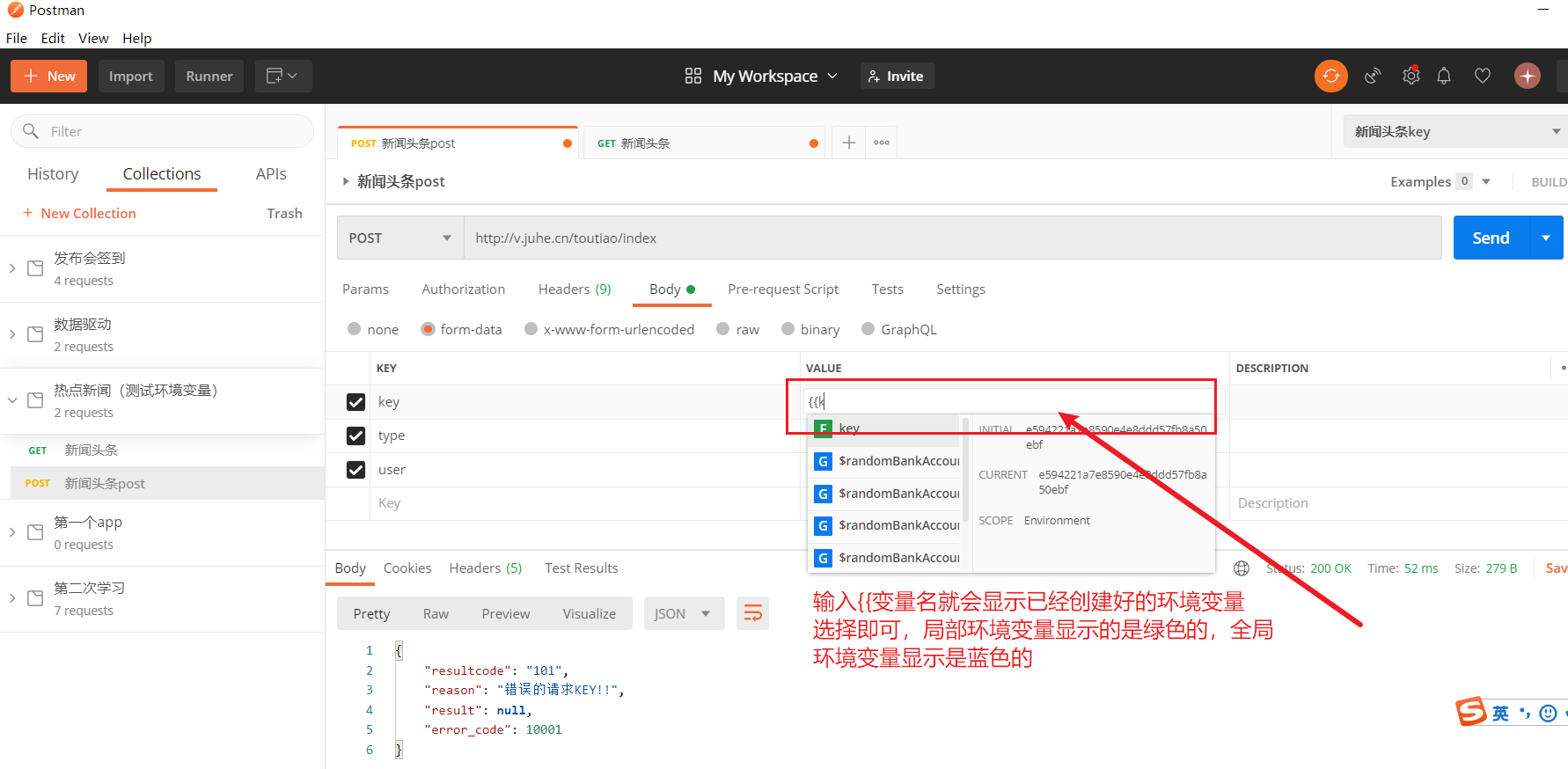This screenshot has height=769, width=1568.
Task: Select the GraphQL body type
Action: 868,329
